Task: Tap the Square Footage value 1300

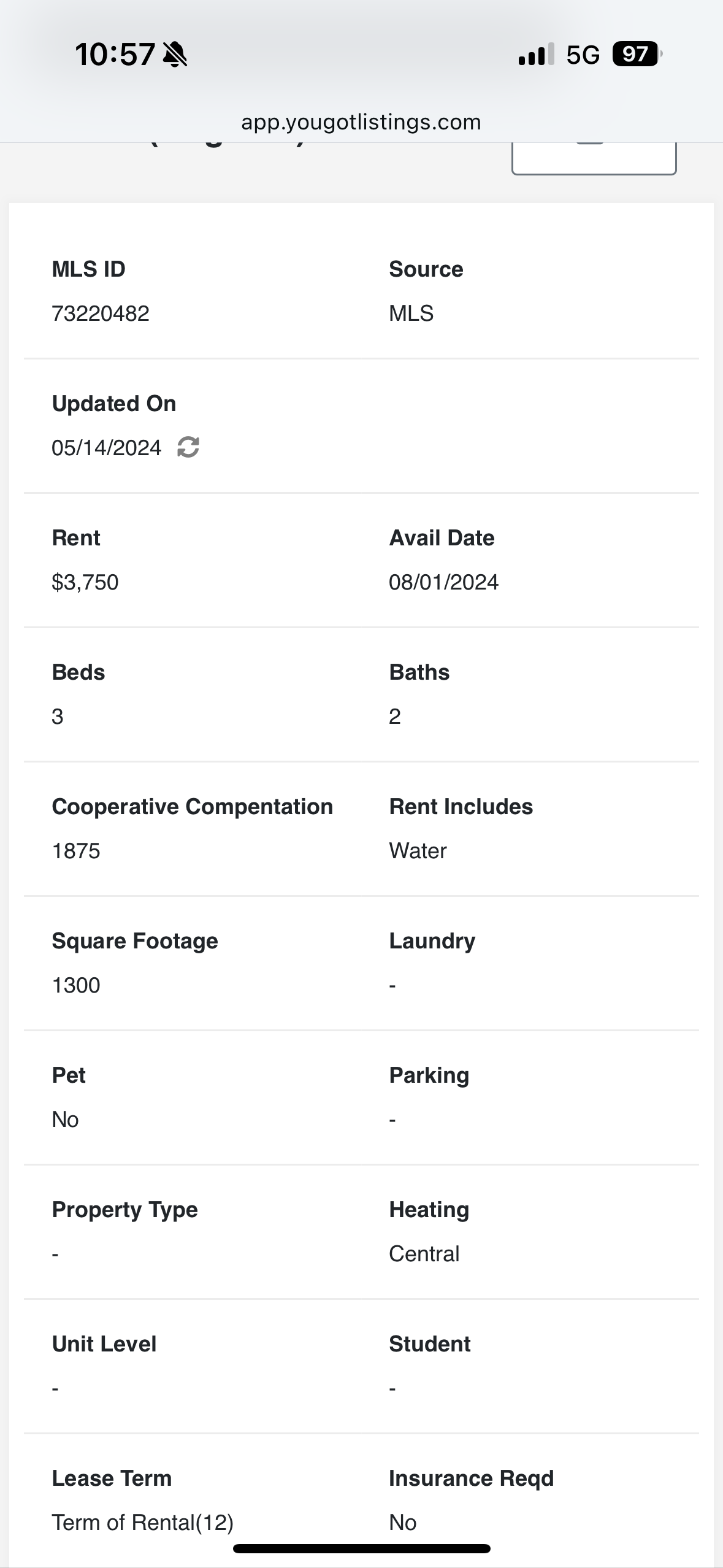Action: tap(76, 985)
